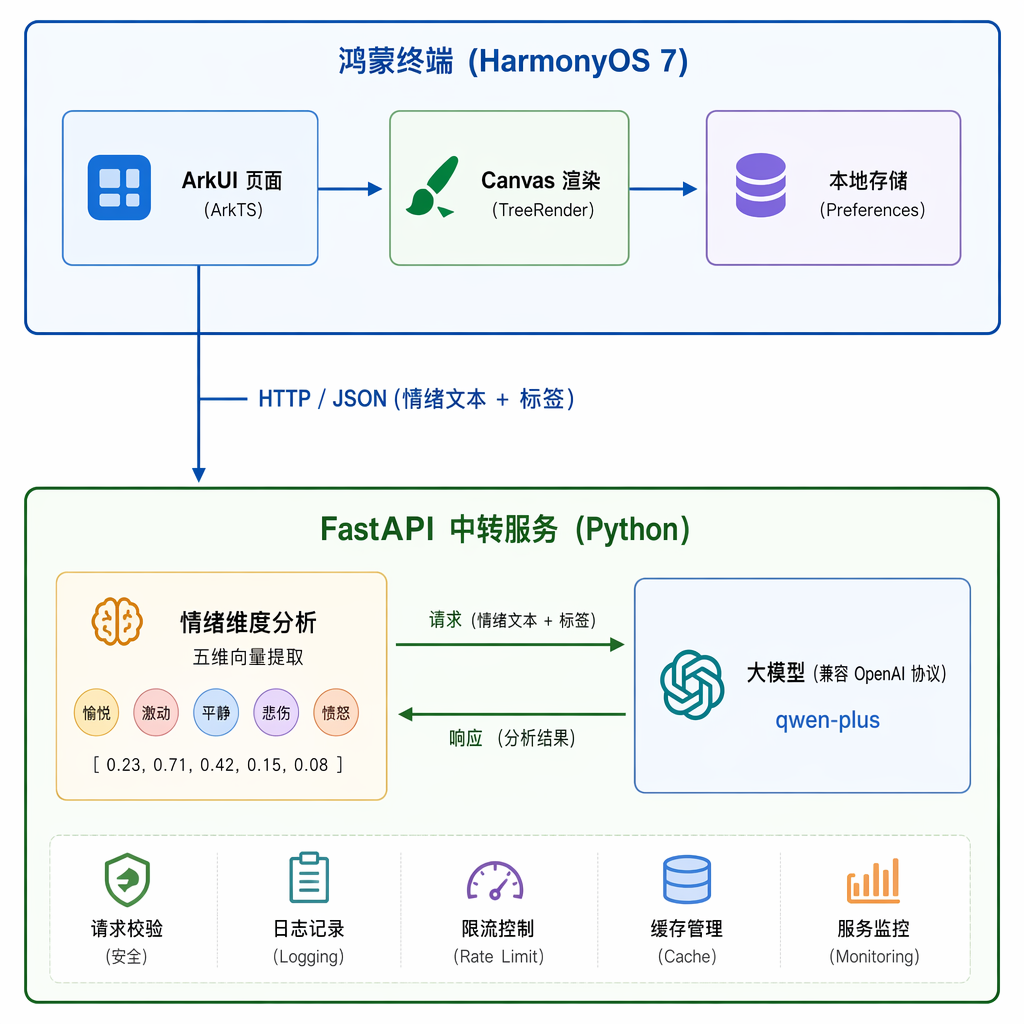Image resolution: width=1024 pixels, height=1024 pixels.
Task: Click the blue ArkUI grid icon
Action: 120,187
